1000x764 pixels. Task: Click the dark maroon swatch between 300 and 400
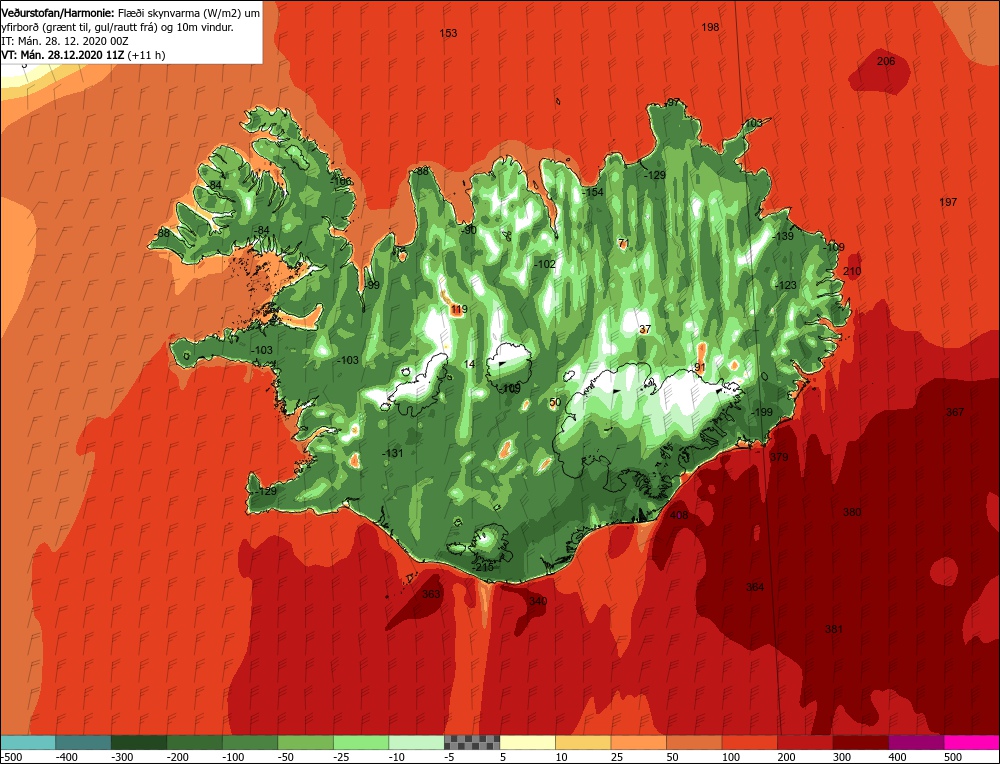pyautogui.click(x=860, y=742)
